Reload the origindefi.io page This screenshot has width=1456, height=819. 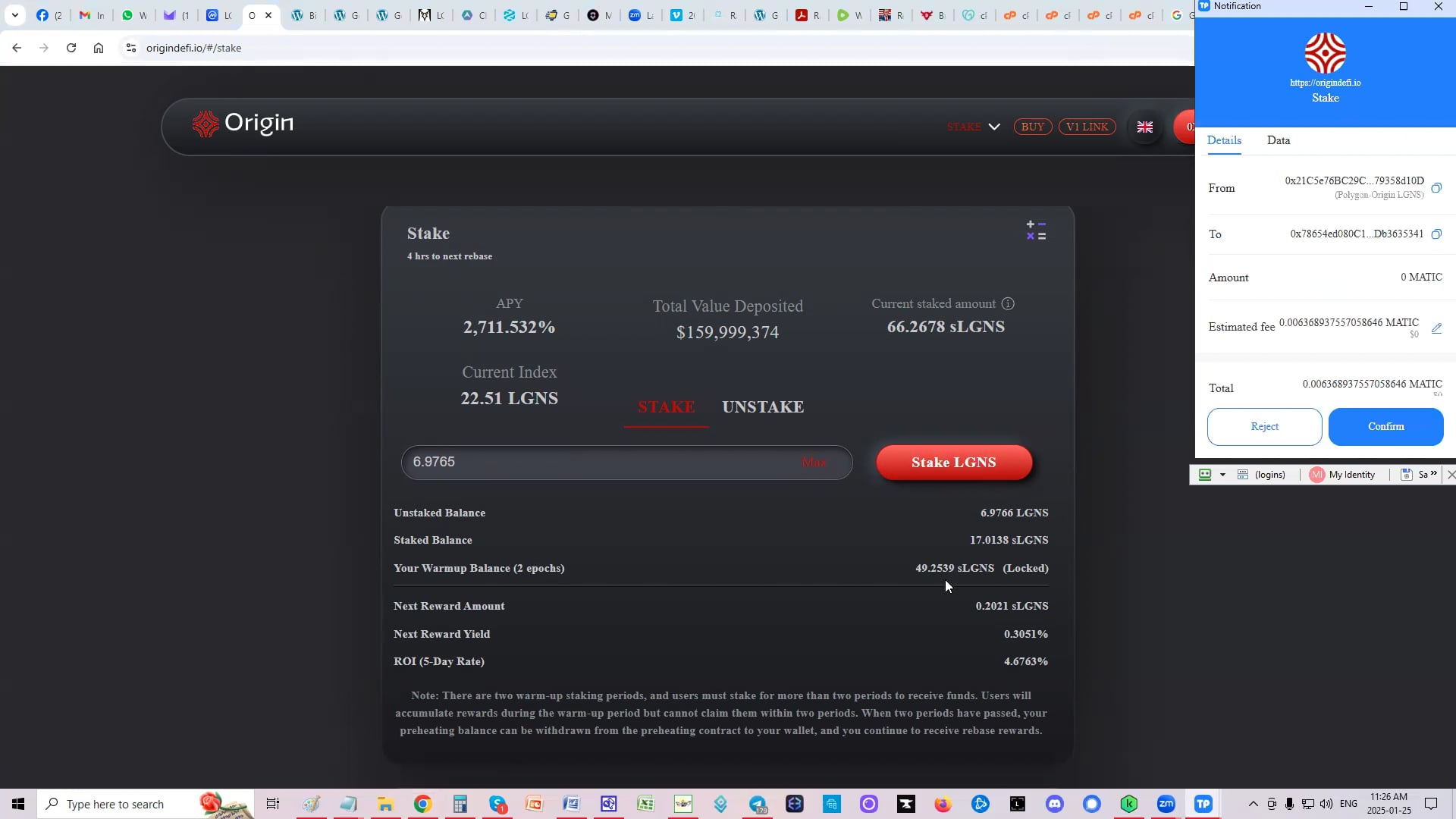(x=71, y=47)
